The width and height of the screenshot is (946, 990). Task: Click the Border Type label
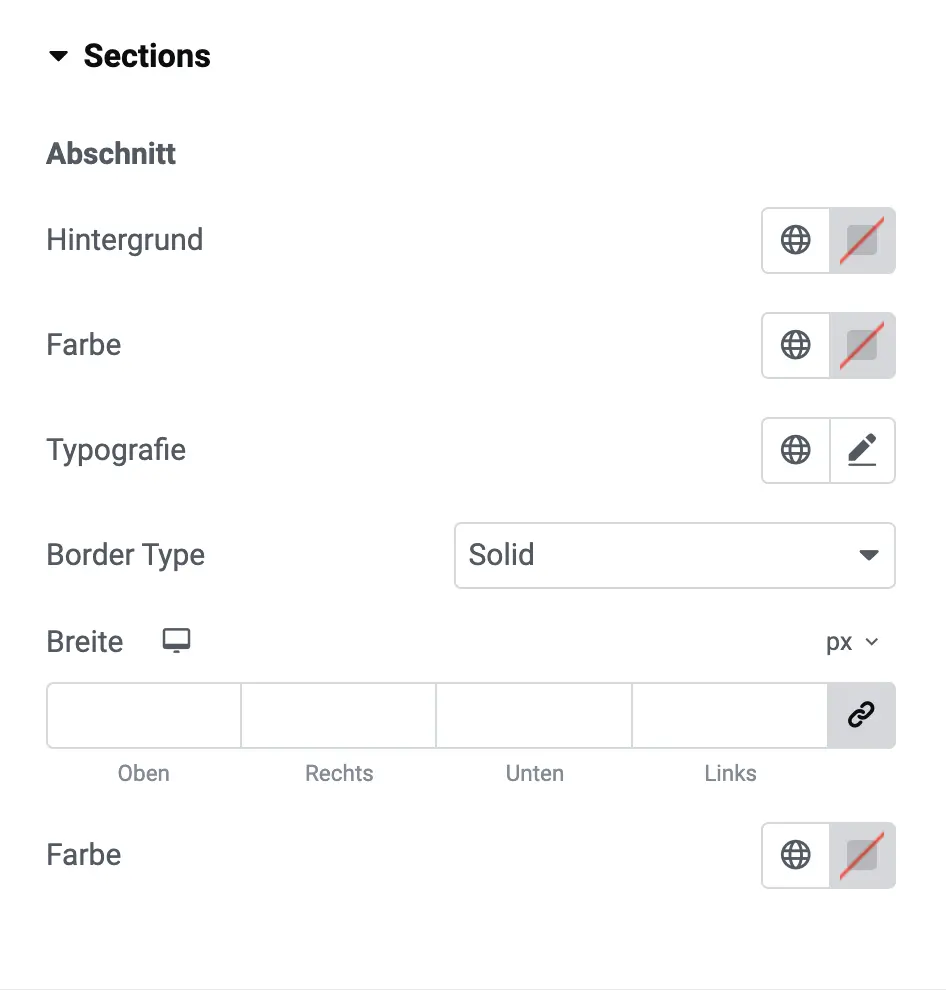tap(126, 555)
